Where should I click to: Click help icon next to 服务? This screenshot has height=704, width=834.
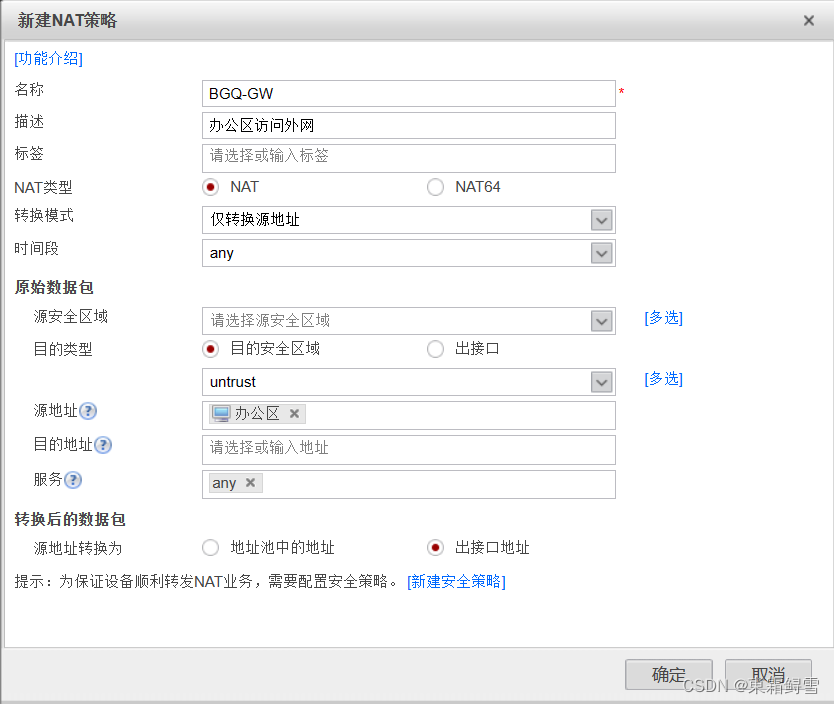pos(73,480)
